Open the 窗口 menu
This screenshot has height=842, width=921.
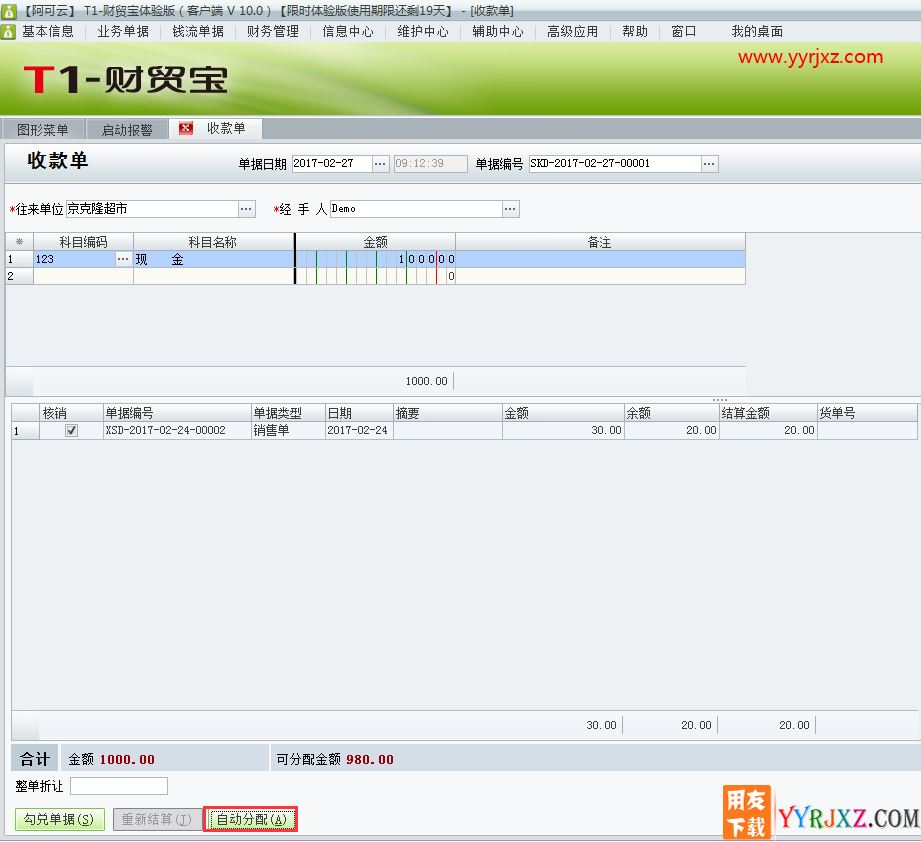click(684, 31)
